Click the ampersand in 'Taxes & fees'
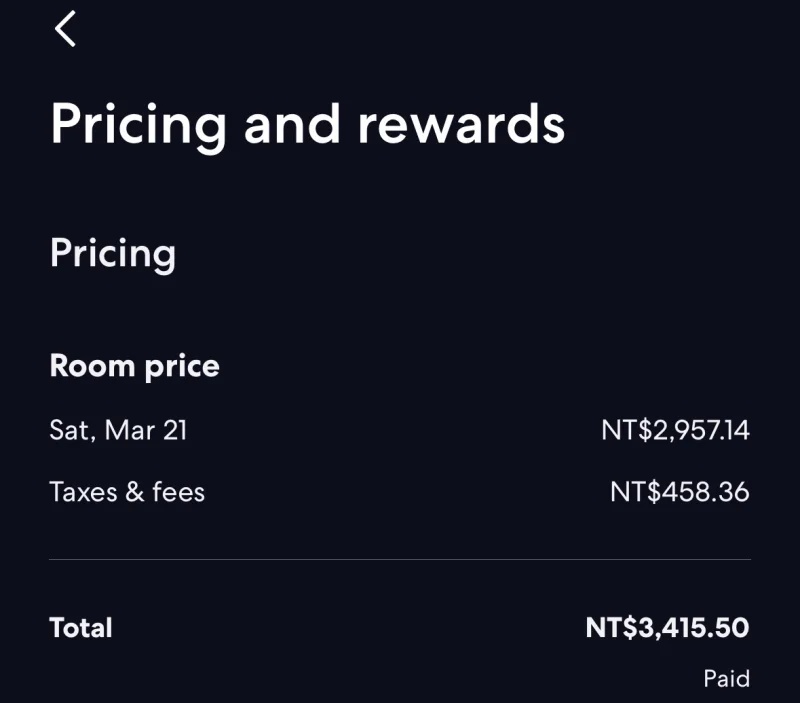The image size is (800, 703). [x=135, y=492]
